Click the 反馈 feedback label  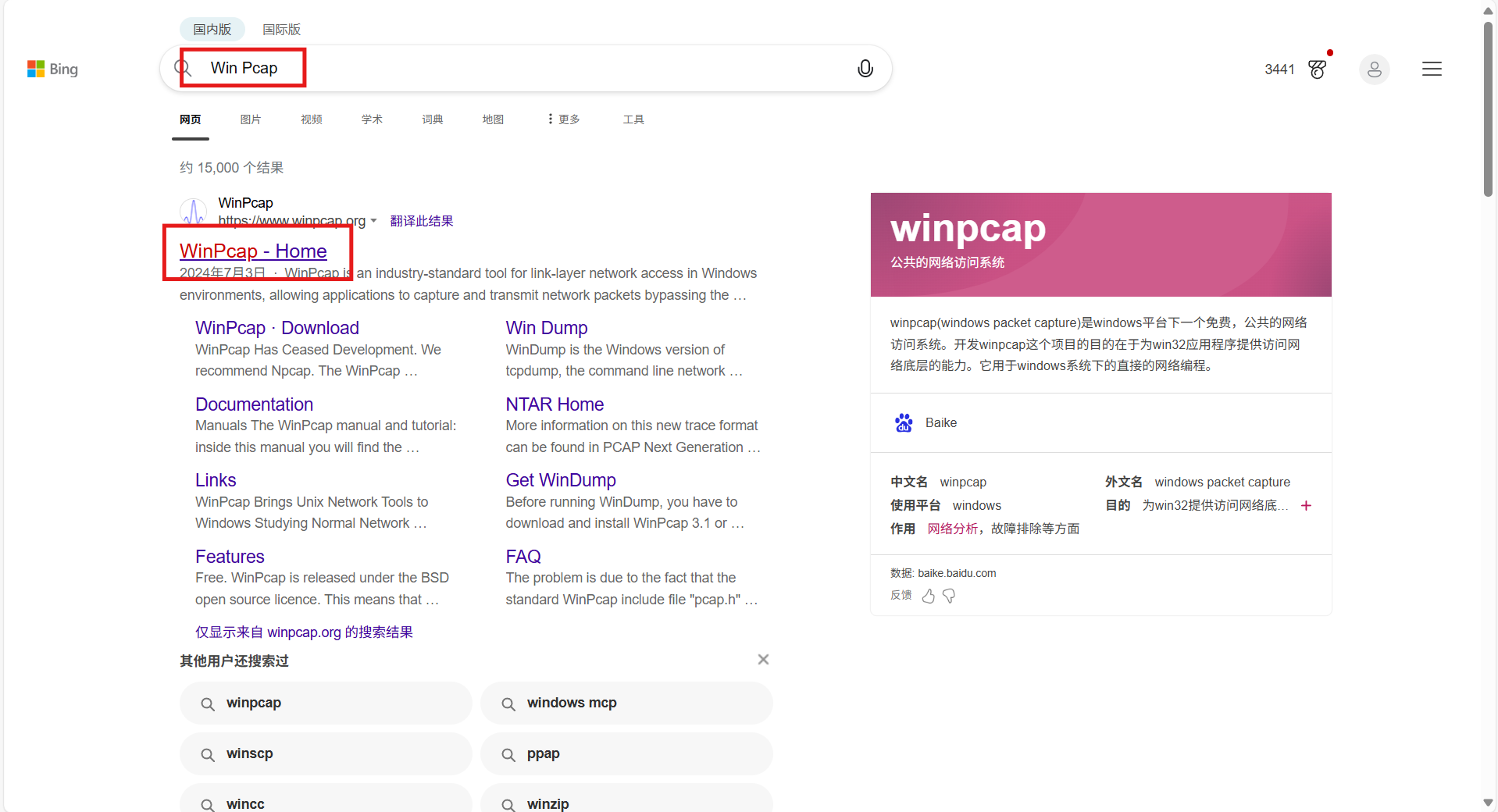click(x=901, y=595)
